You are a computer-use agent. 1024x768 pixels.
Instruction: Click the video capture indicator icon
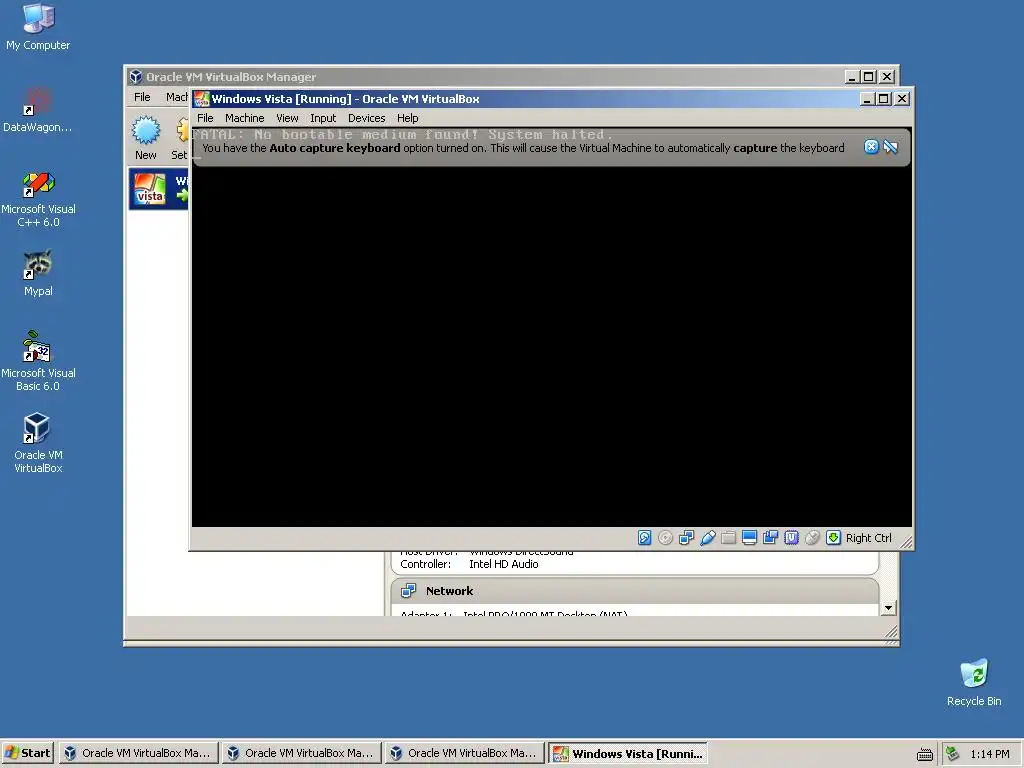coord(770,537)
